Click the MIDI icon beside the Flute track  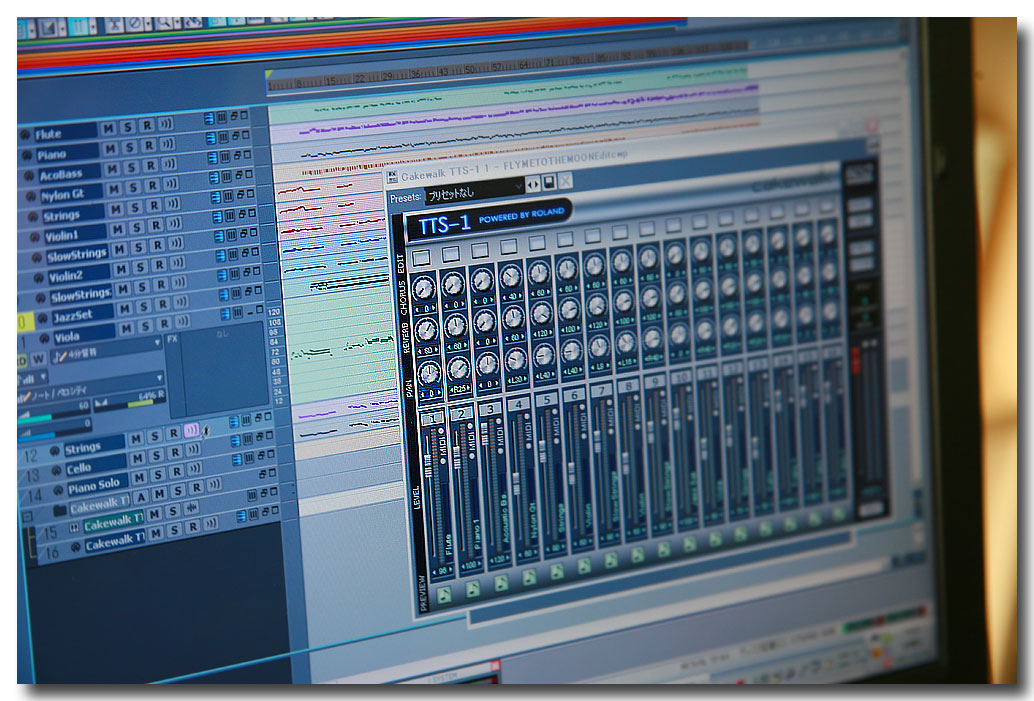(26, 135)
